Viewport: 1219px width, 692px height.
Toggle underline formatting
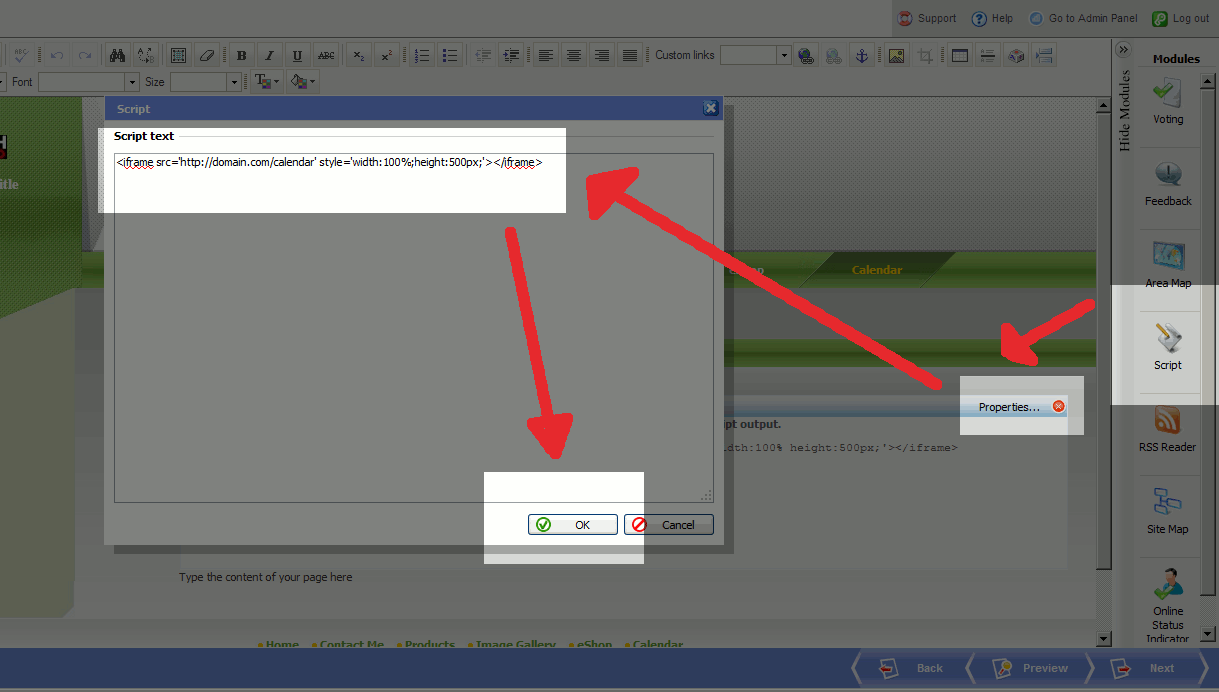pyautogui.click(x=297, y=56)
